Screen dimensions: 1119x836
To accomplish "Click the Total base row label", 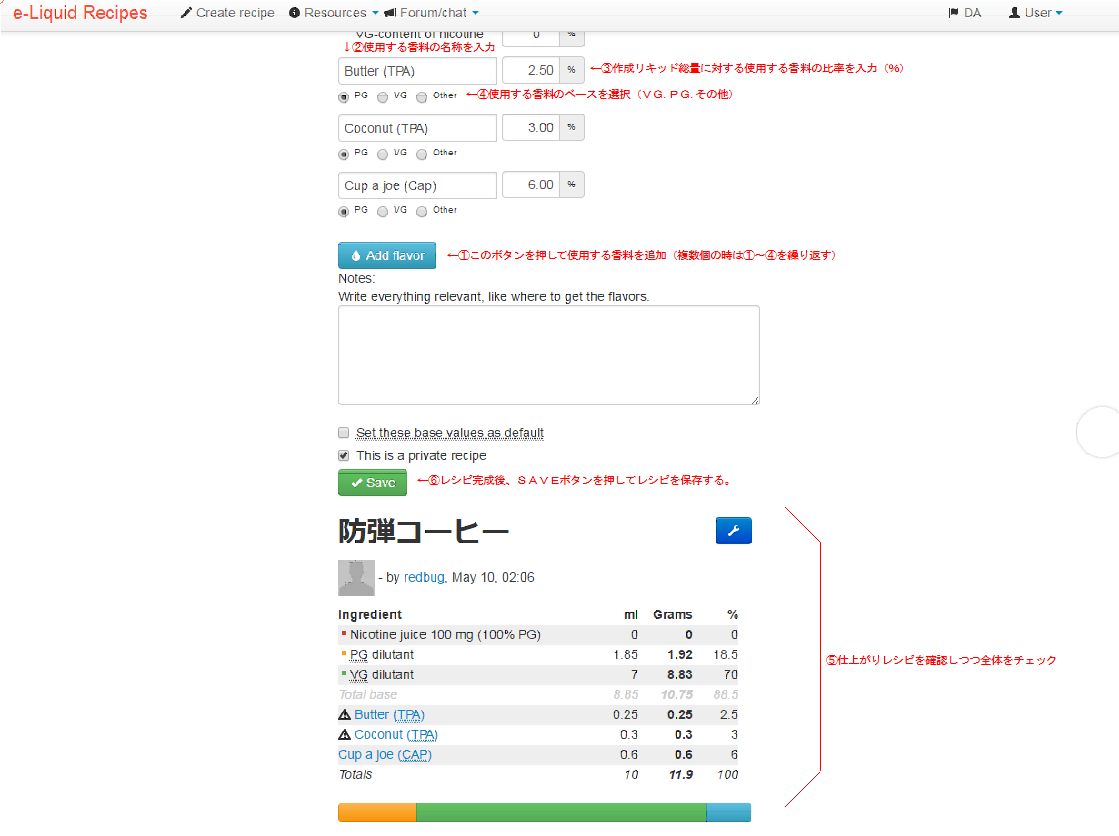I will (368, 695).
